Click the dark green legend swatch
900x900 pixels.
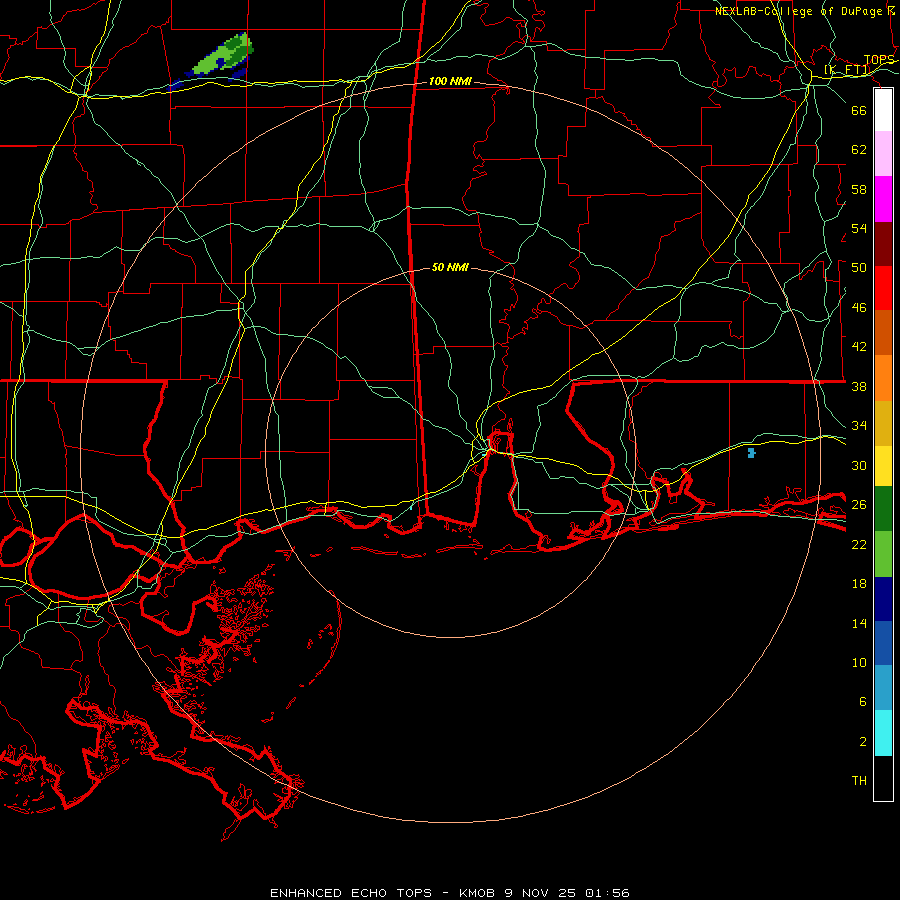[x=883, y=509]
